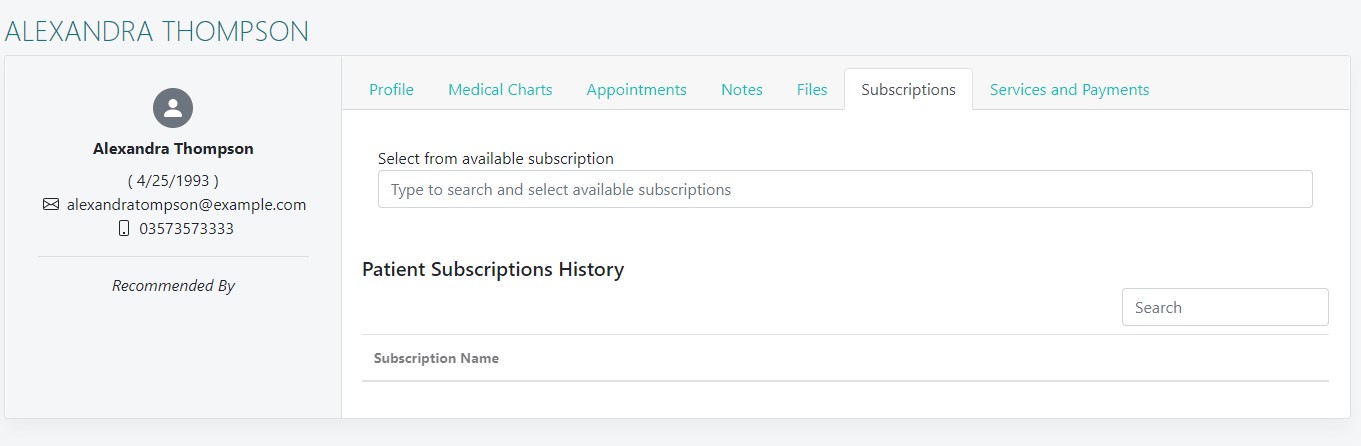Image resolution: width=1361 pixels, height=446 pixels.
Task: Click the ALEXANDRA THOMPSON page title
Action: pos(157,31)
